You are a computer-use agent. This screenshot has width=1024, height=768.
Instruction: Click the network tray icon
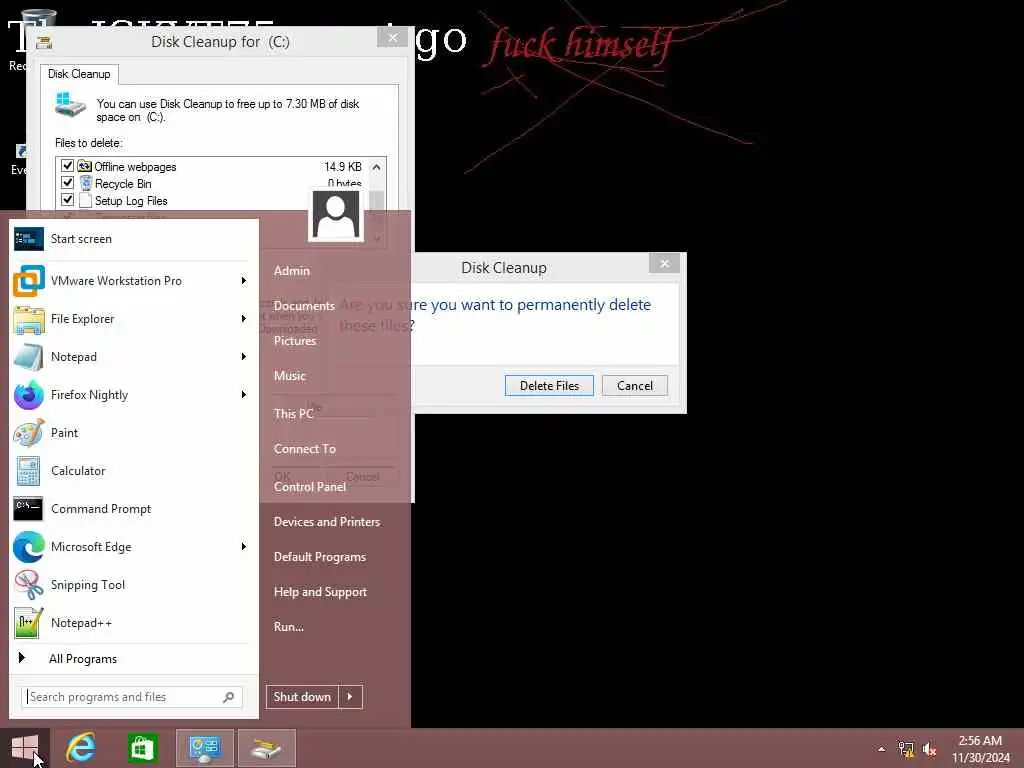pyautogui.click(x=906, y=749)
